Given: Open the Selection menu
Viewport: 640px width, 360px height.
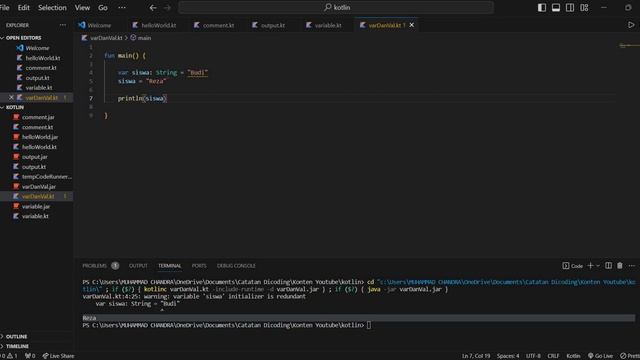Looking at the screenshot, I should tap(52, 7).
